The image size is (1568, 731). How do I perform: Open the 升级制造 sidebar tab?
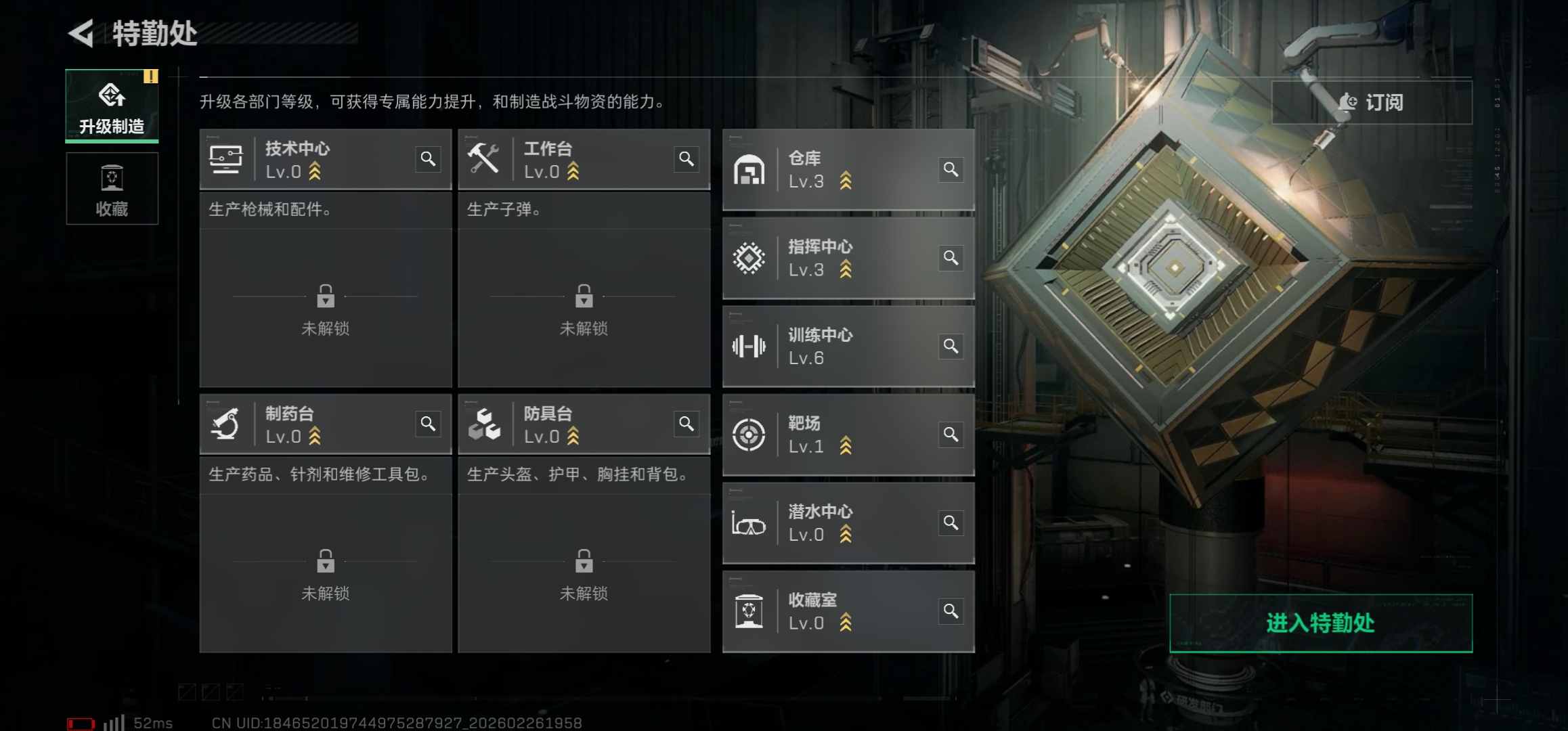pos(112,106)
